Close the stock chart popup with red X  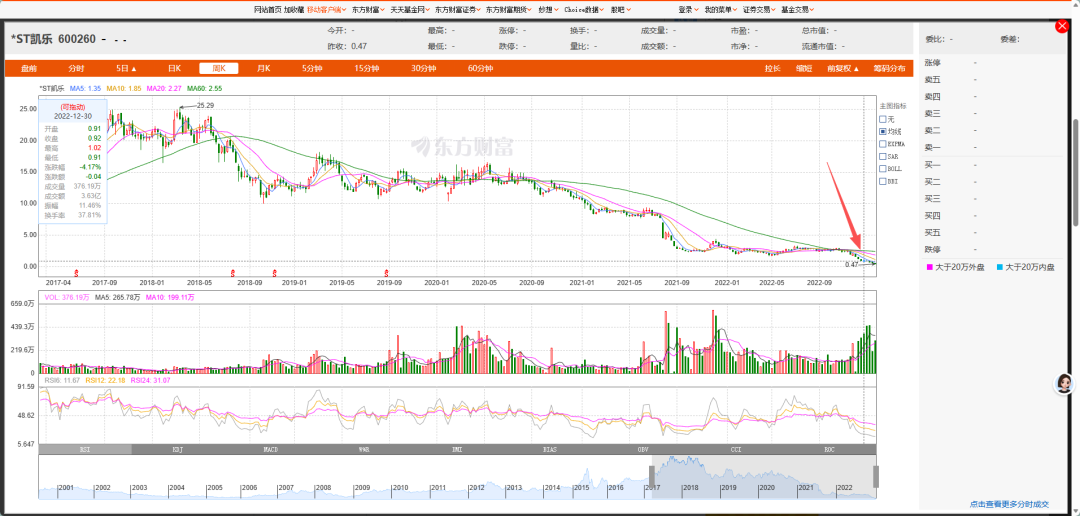click(x=1061, y=26)
